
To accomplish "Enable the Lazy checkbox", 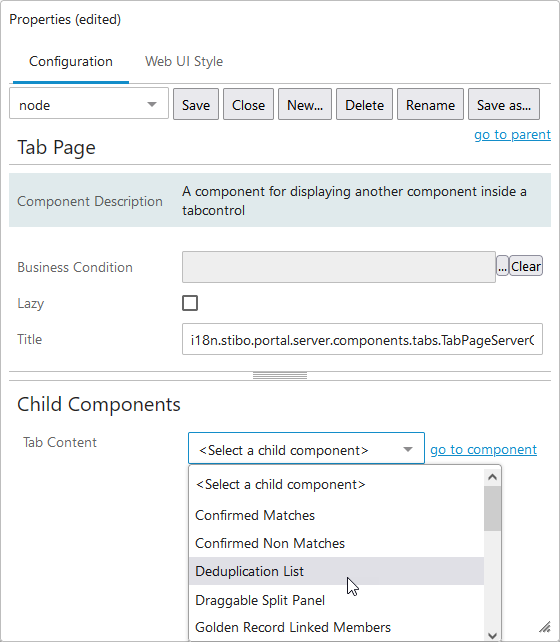I will [x=190, y=303].
